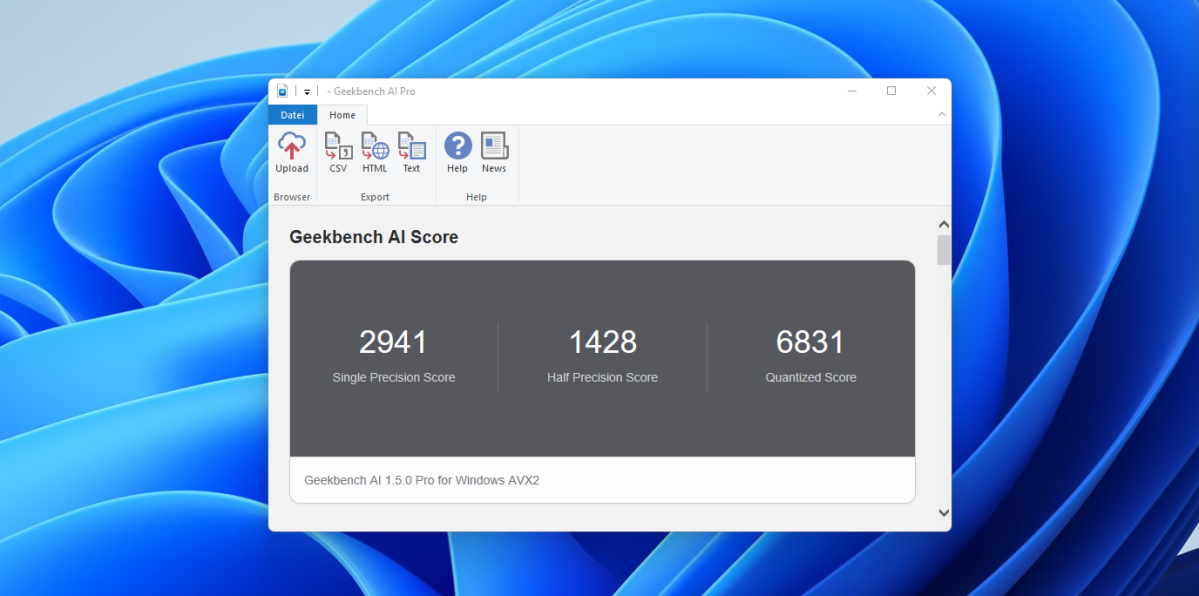Image resolution: width=1199 pixels, height=596 pixels.
Task: Click the scrollbar down arrow
Action: pyautogui.click(x=942, y=511)
